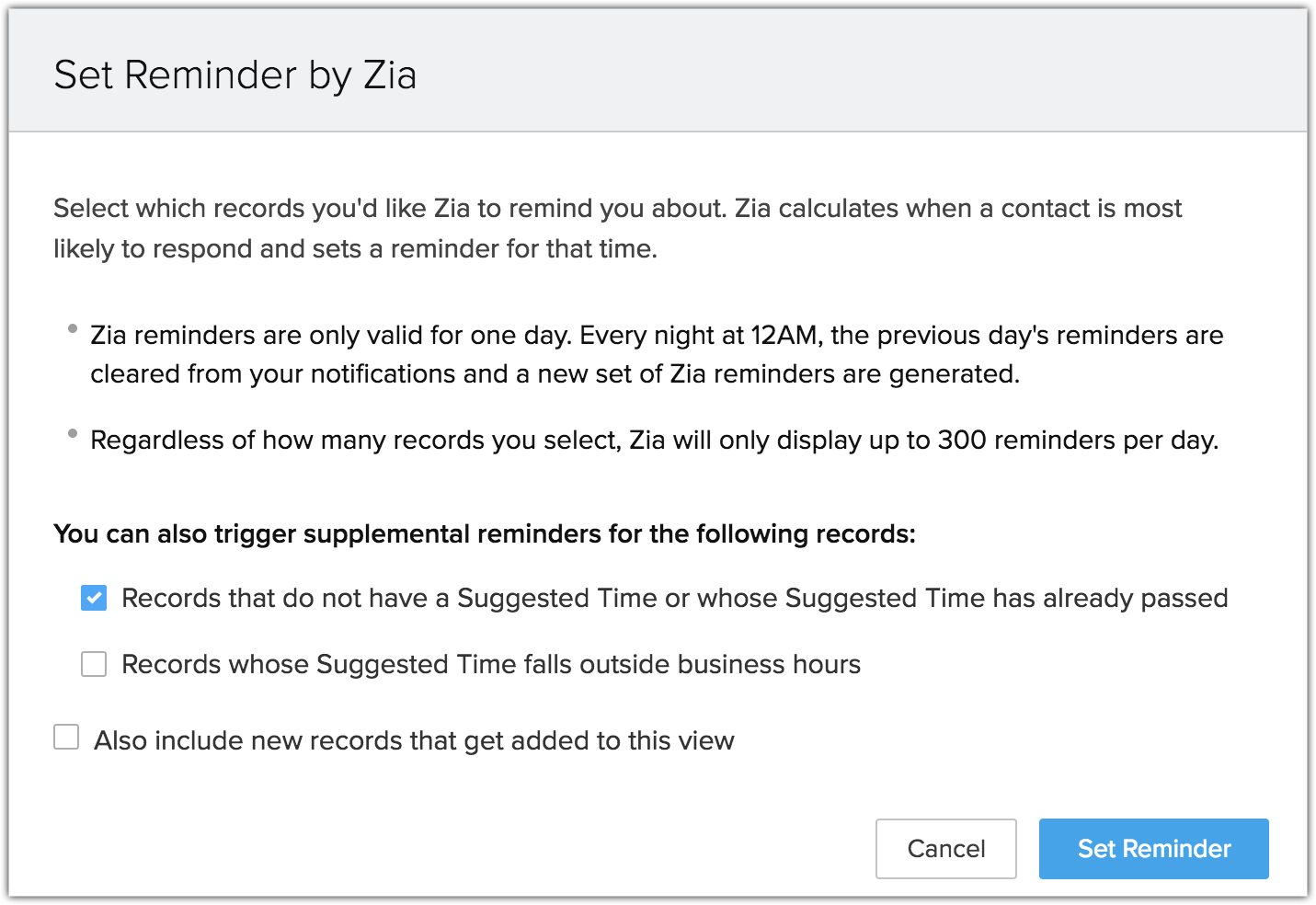Click the line 'cleared from your notifications'

(x=555, y=373)
